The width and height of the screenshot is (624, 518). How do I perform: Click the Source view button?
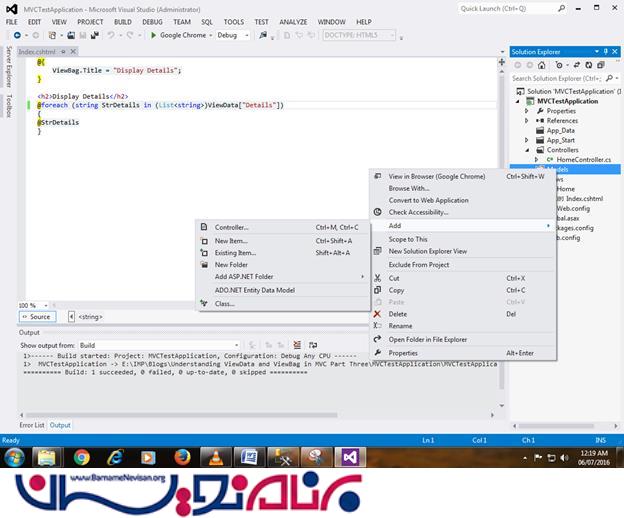click(36, 317)
